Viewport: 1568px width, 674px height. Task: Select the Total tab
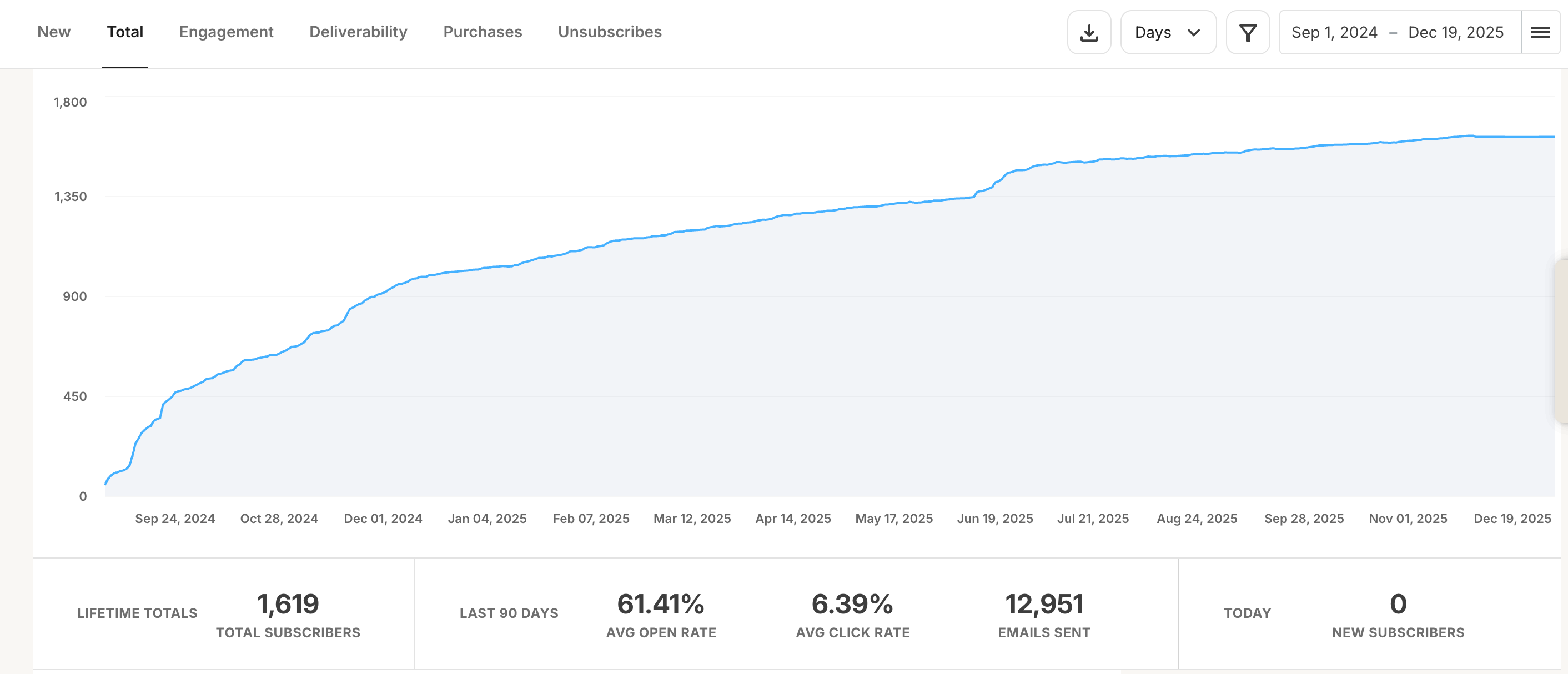pyautogui.click(x=125, y=32)
